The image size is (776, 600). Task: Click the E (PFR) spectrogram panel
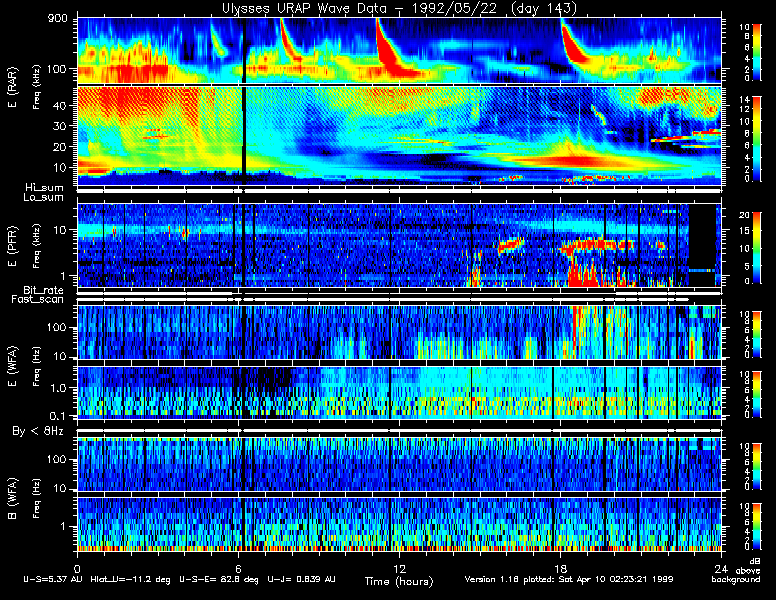pos(399,245)
